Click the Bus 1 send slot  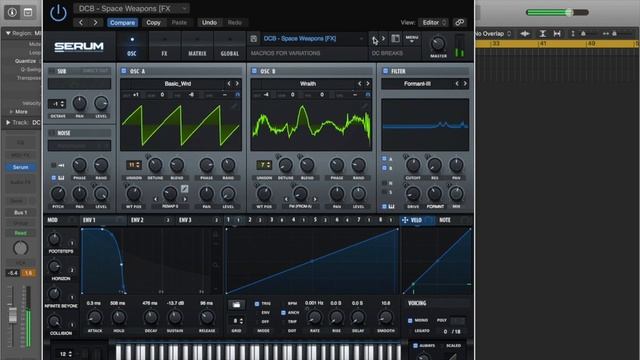coord(20,213)
